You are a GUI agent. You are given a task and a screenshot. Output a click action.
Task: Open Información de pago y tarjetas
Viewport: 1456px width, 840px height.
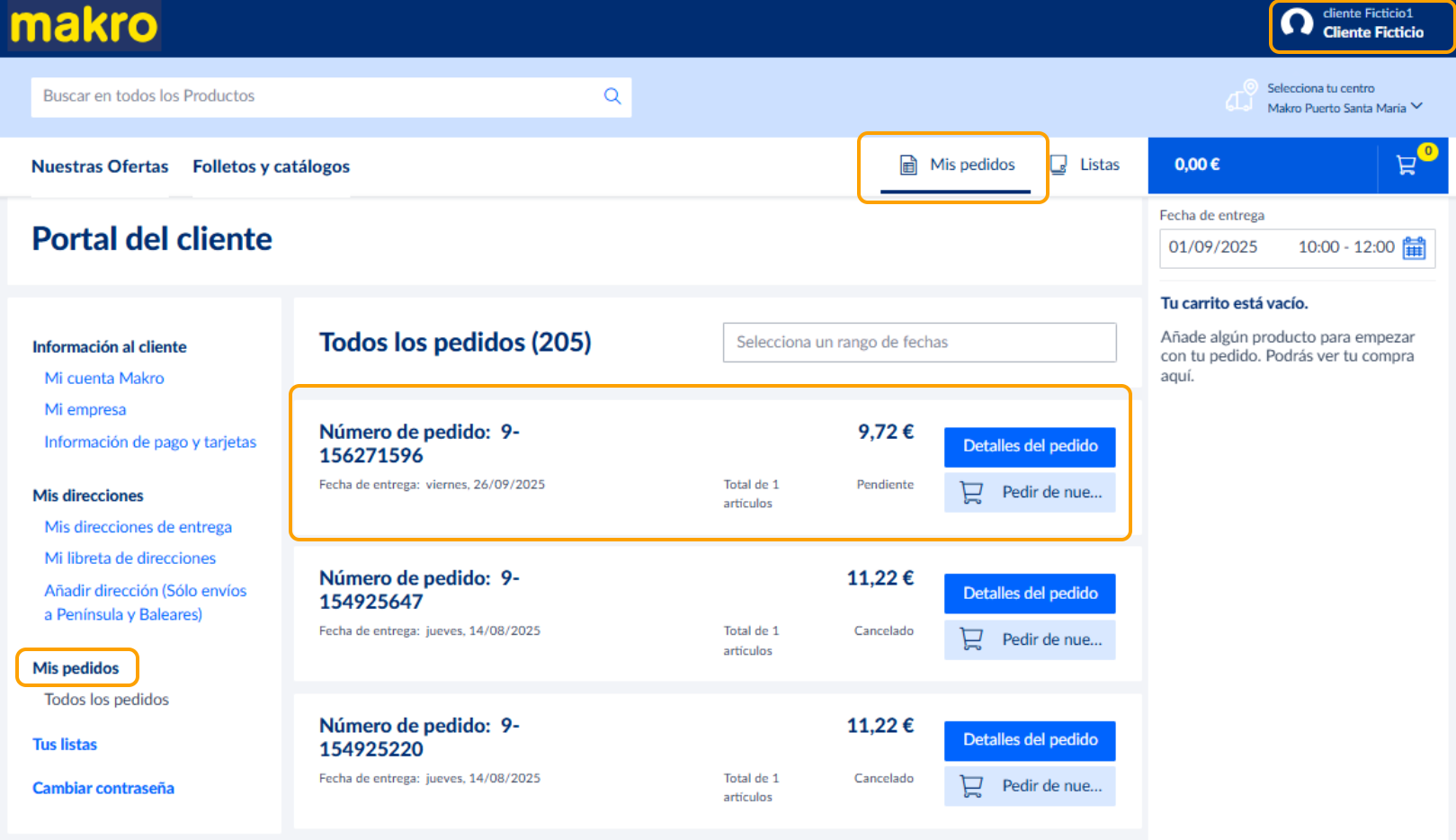150,442
